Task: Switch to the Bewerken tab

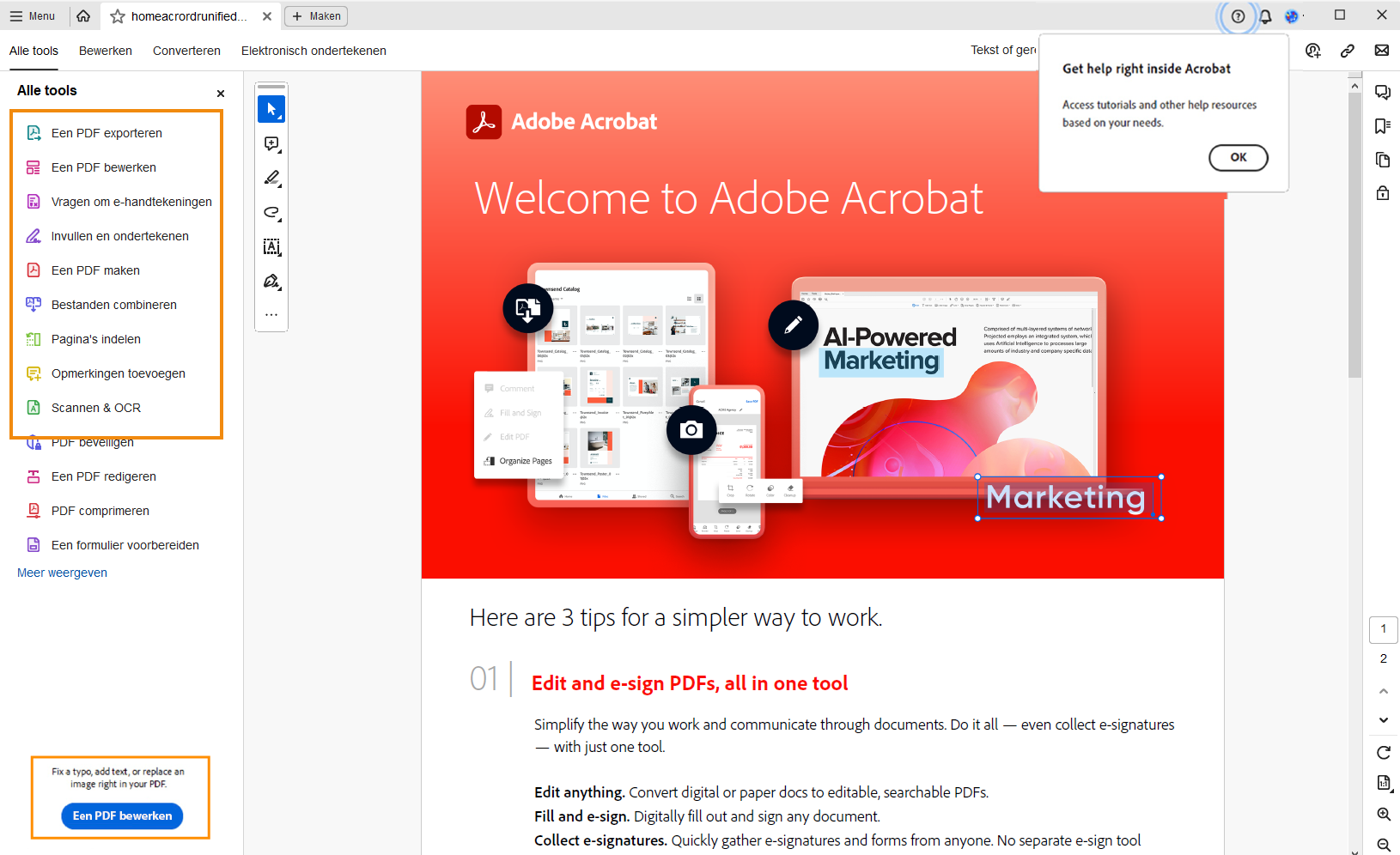Action: coord(106,51)
